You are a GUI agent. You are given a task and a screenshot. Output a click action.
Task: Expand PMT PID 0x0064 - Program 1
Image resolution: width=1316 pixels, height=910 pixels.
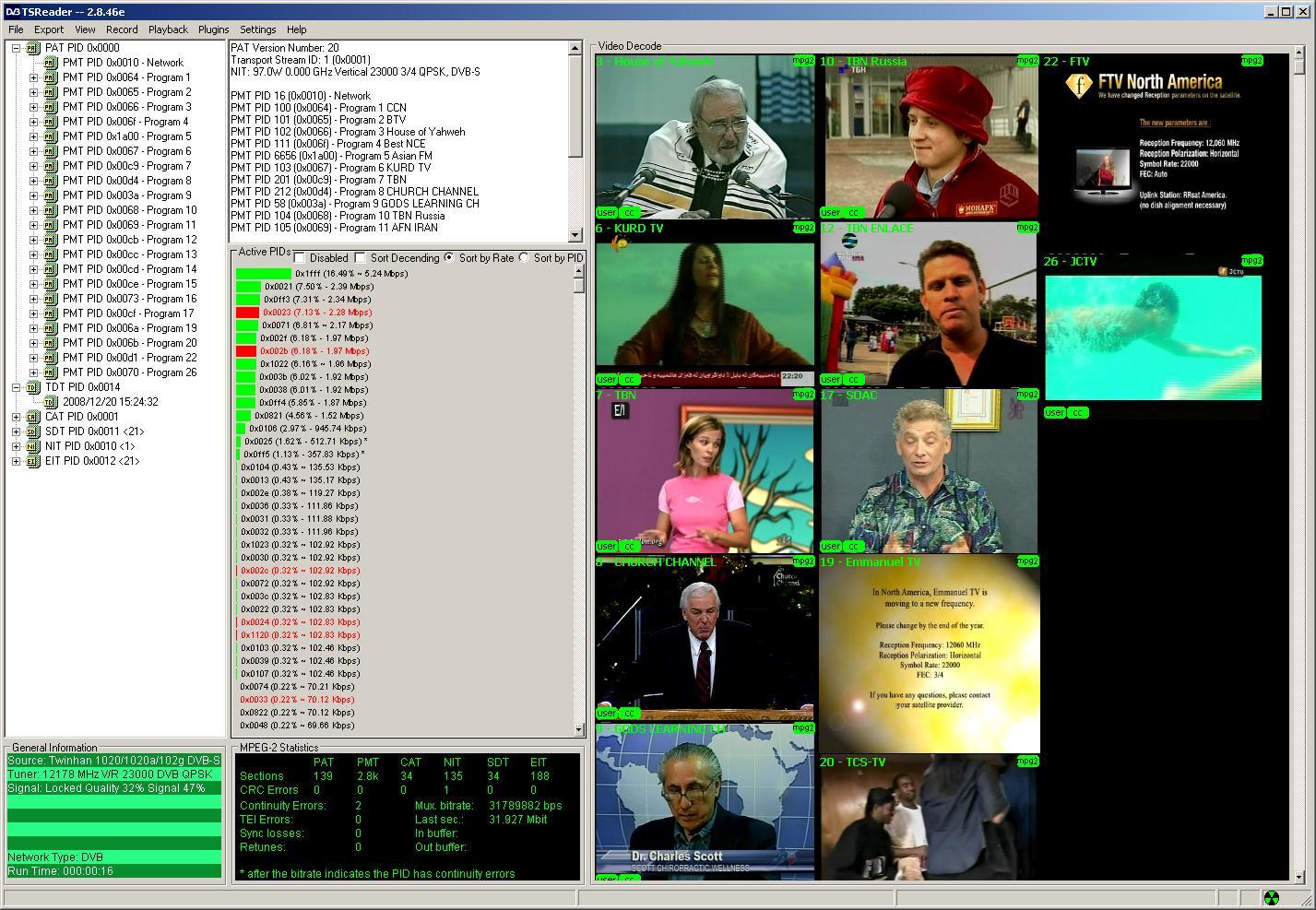pyautogui.click(x=33, y=77)
